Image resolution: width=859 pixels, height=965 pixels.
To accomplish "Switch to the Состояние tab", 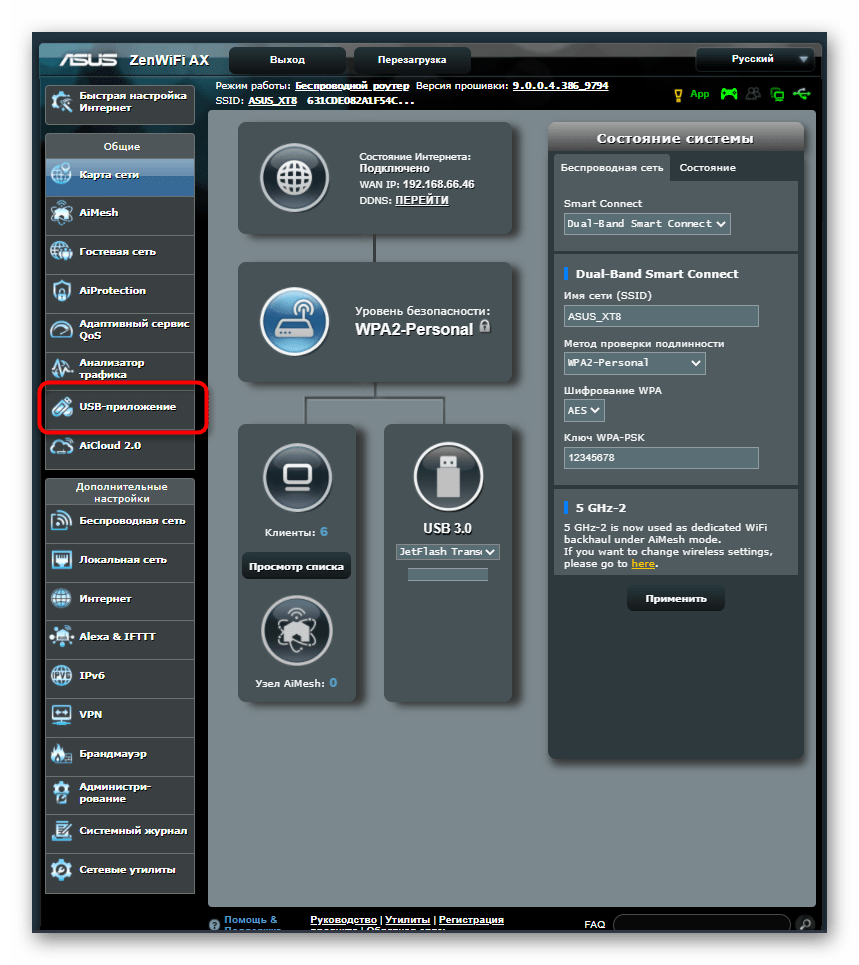I will (x=707, y=168).
